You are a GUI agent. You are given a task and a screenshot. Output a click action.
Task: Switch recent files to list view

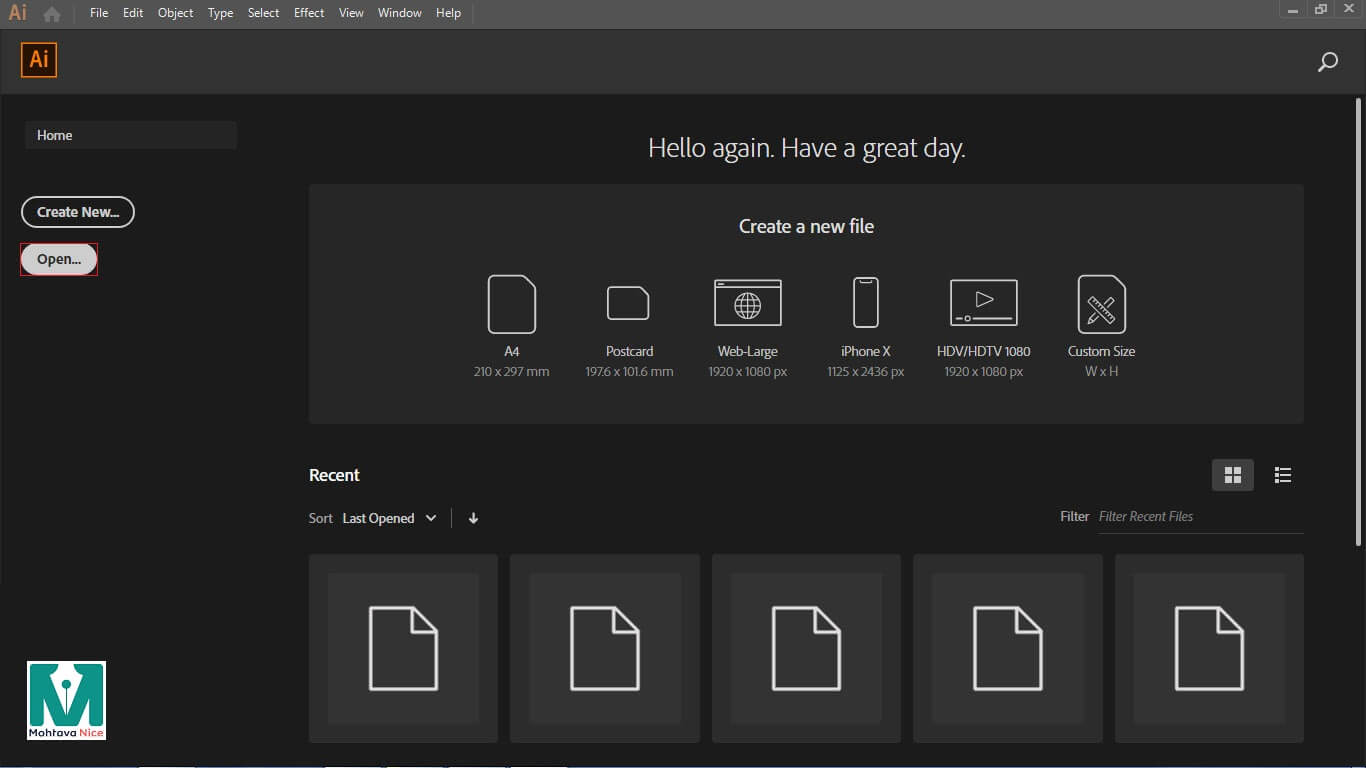tap(1283, 475)
